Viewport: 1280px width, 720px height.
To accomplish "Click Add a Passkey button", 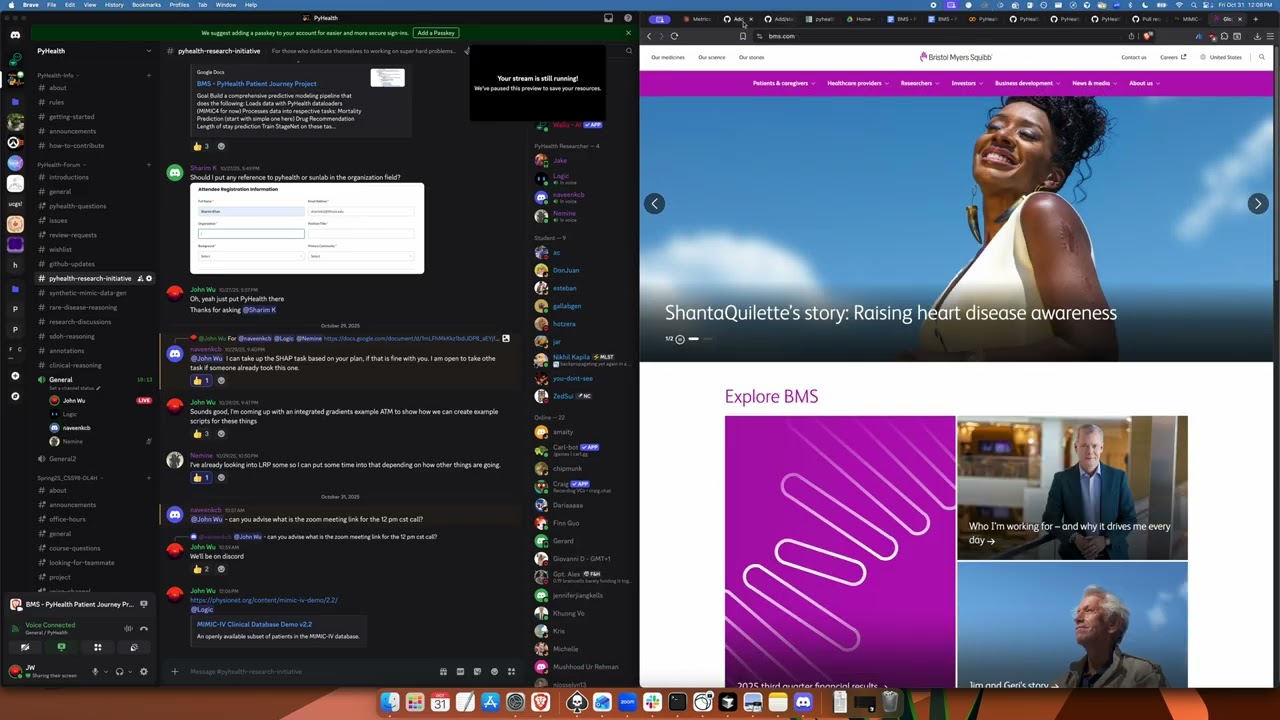I will 436,33.
